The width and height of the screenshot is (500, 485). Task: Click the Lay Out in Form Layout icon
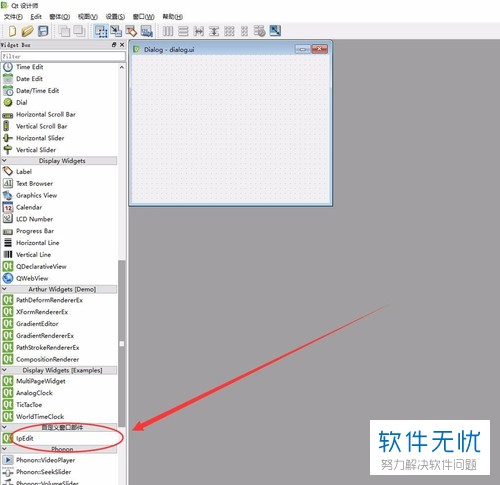[244, 31]
